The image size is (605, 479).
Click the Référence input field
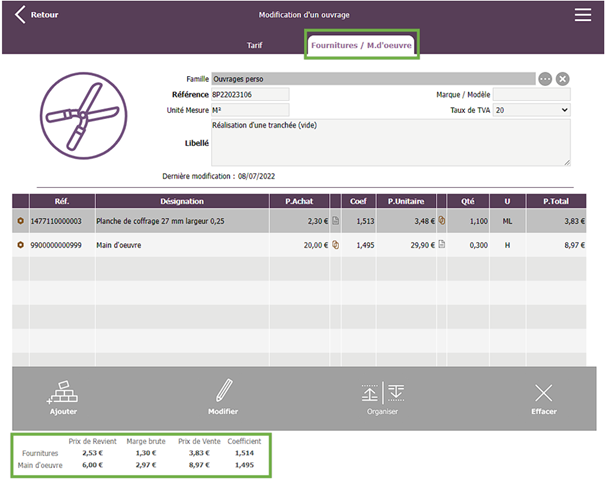tap(249, 94)
